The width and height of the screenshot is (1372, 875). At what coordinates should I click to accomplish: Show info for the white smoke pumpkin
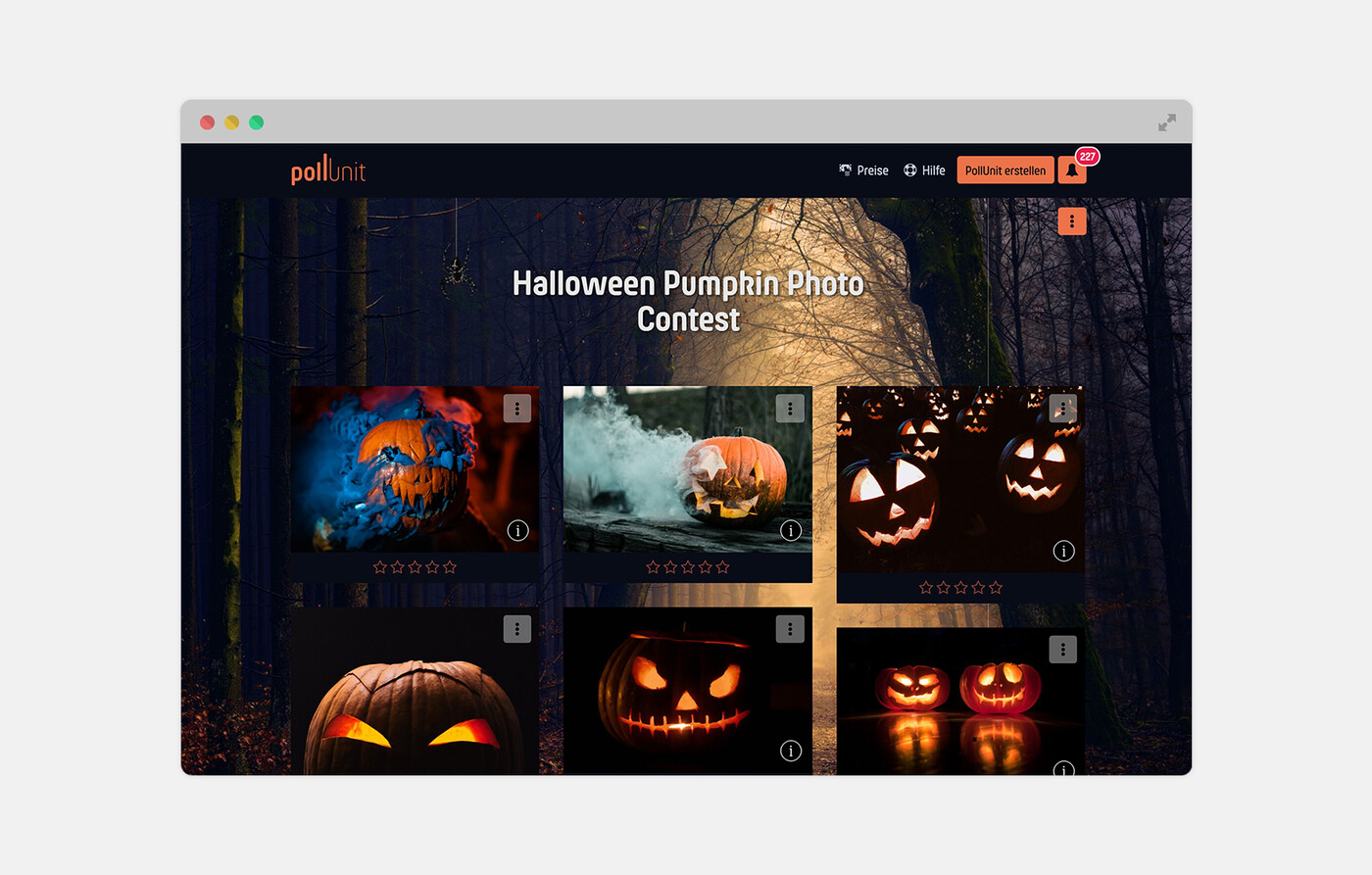[x=791, y=531]
